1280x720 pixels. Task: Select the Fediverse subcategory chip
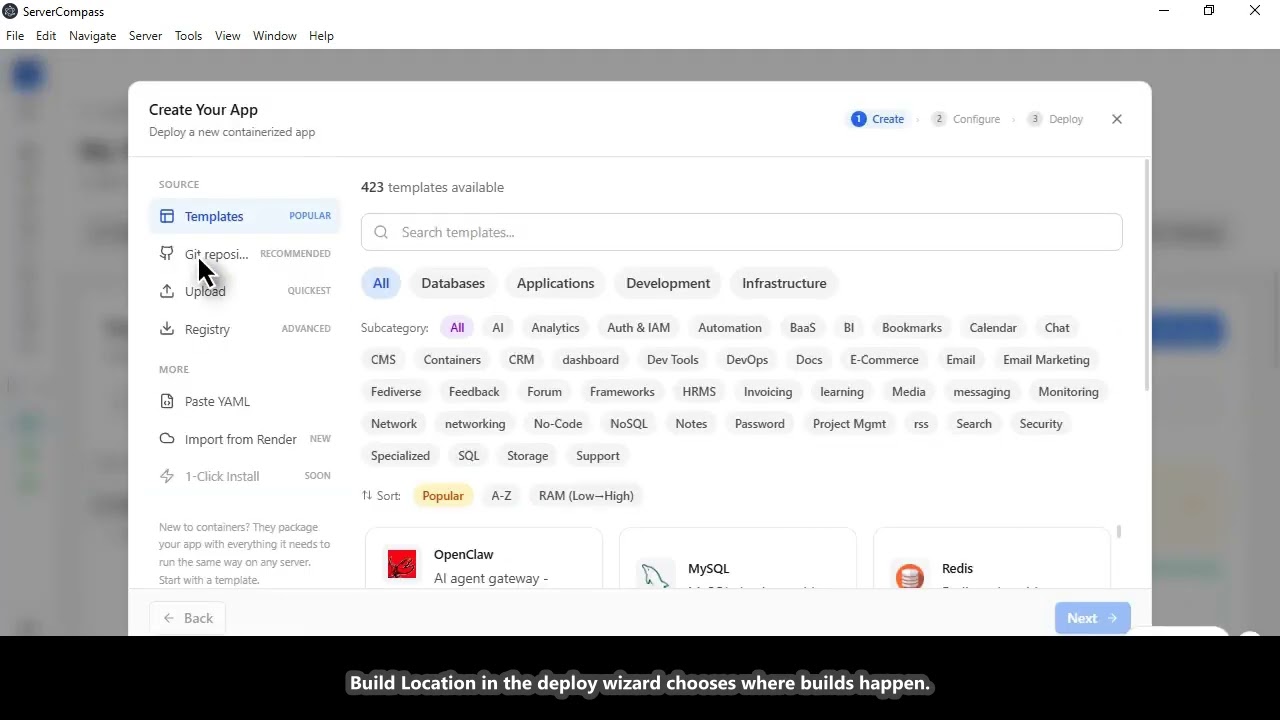click(x=396, y=392)
